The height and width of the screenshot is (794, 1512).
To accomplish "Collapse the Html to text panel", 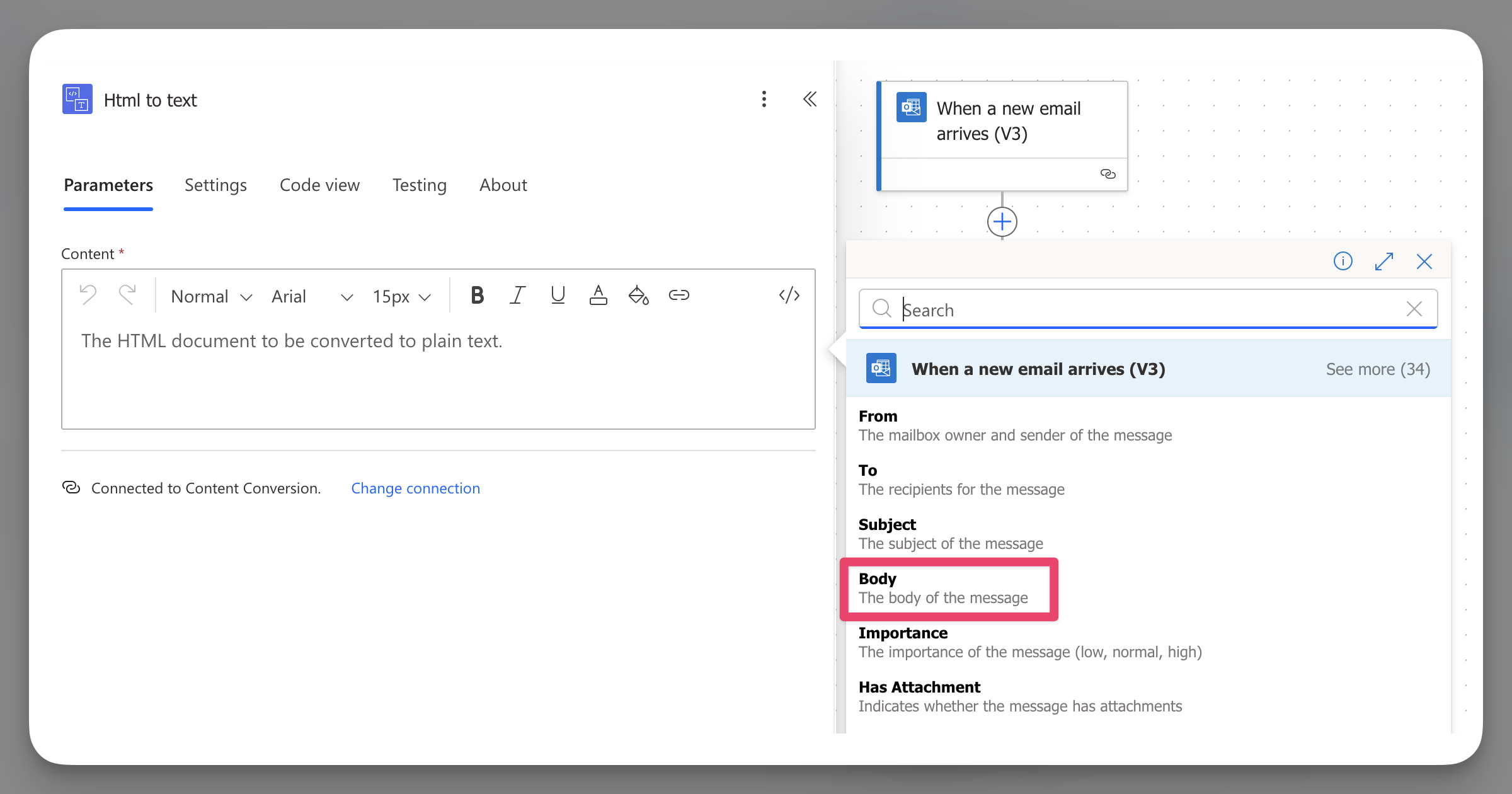I will tap(810, 99).
